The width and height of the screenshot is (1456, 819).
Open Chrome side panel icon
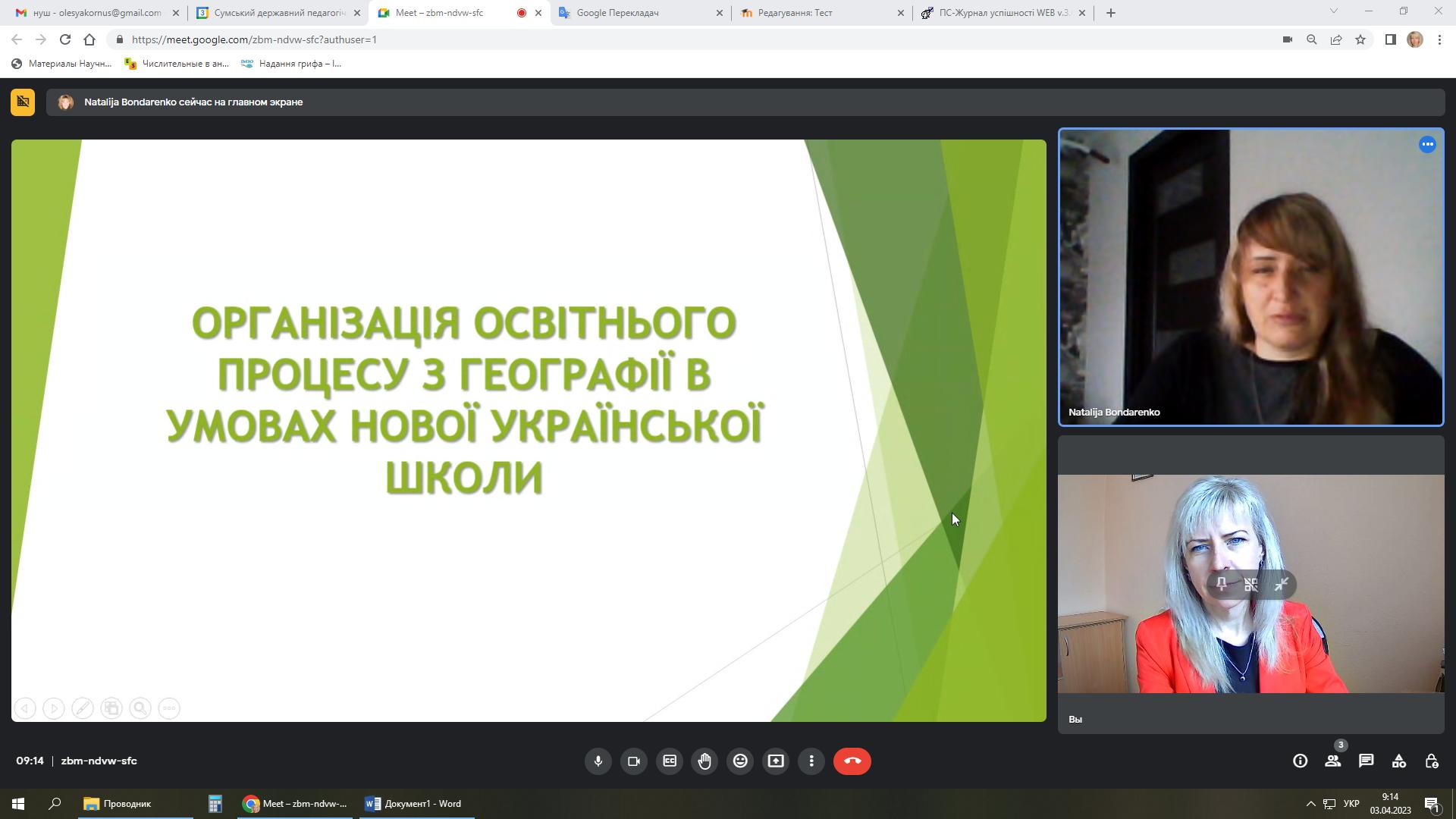[x=1391, y=39]
